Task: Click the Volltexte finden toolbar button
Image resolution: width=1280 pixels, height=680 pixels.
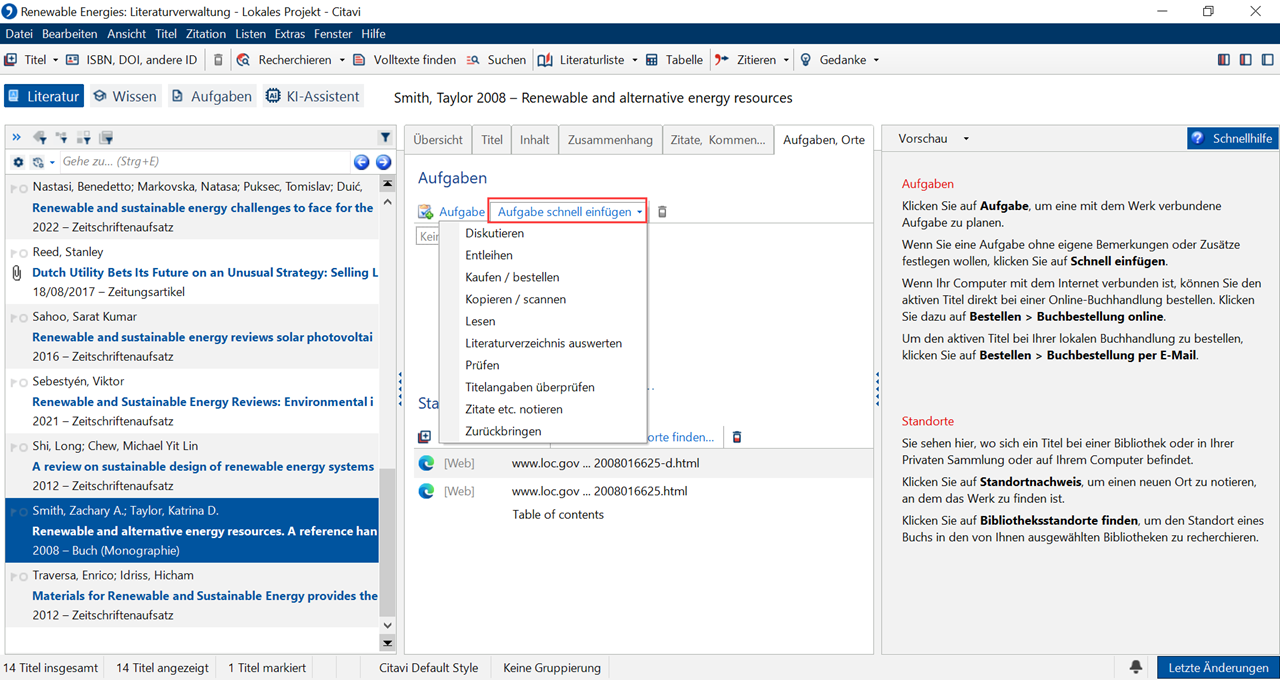Action: [x=404, y=60]
